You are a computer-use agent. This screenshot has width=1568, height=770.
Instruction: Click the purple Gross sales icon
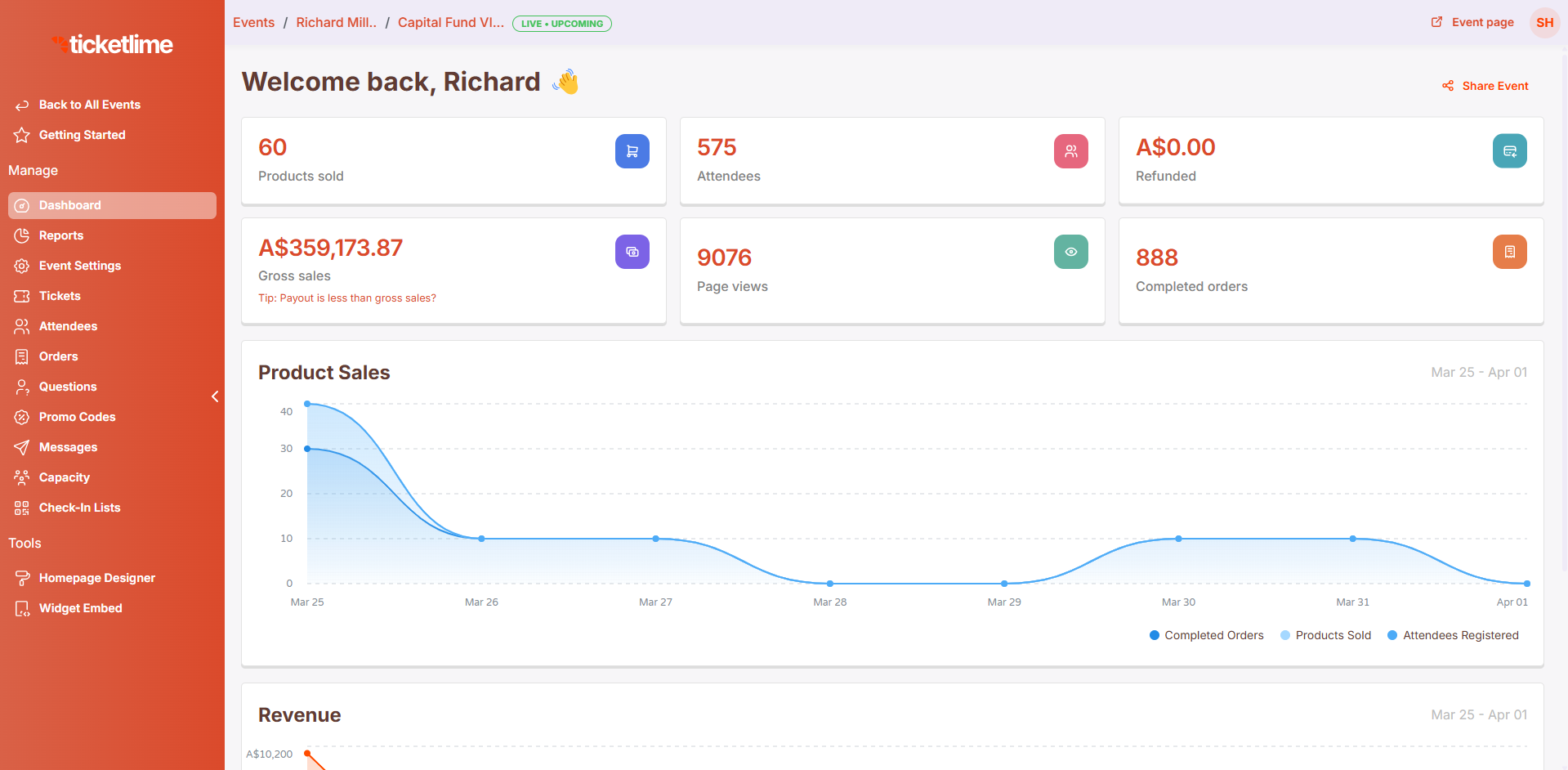(x=632, y=252)
